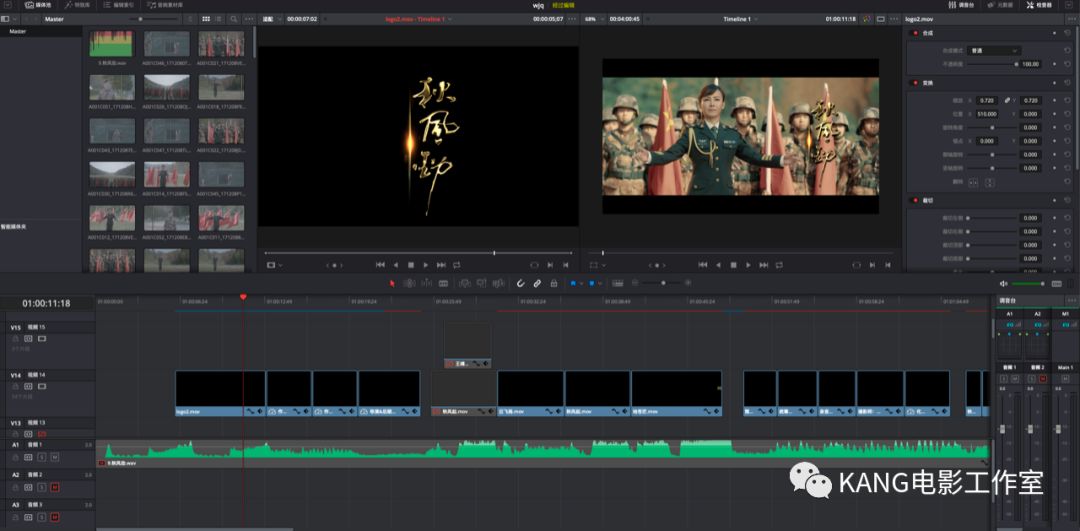Enable the disabled V13 video track

(41, 434)
